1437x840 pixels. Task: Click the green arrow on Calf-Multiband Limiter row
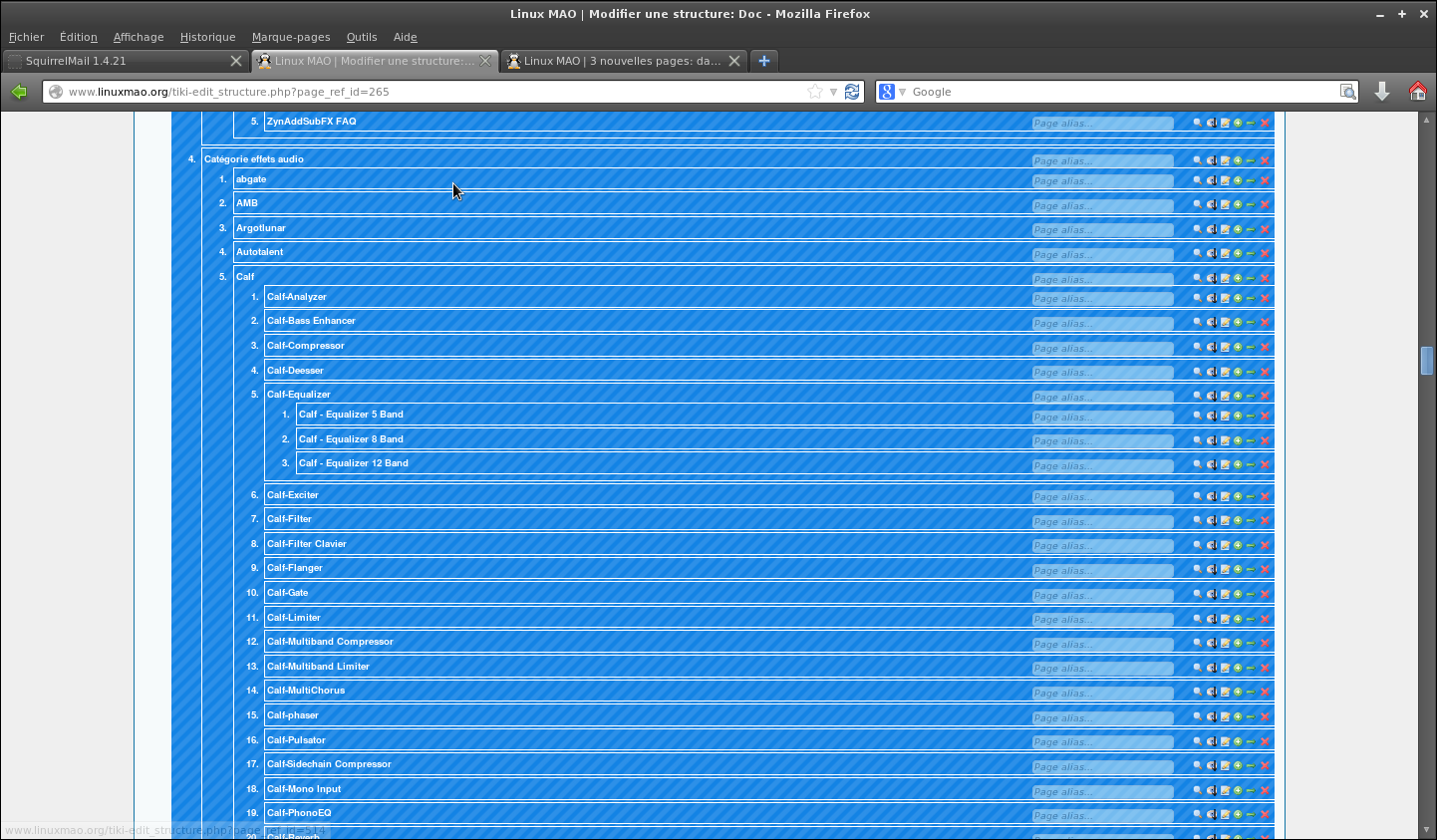(1251, 668)
